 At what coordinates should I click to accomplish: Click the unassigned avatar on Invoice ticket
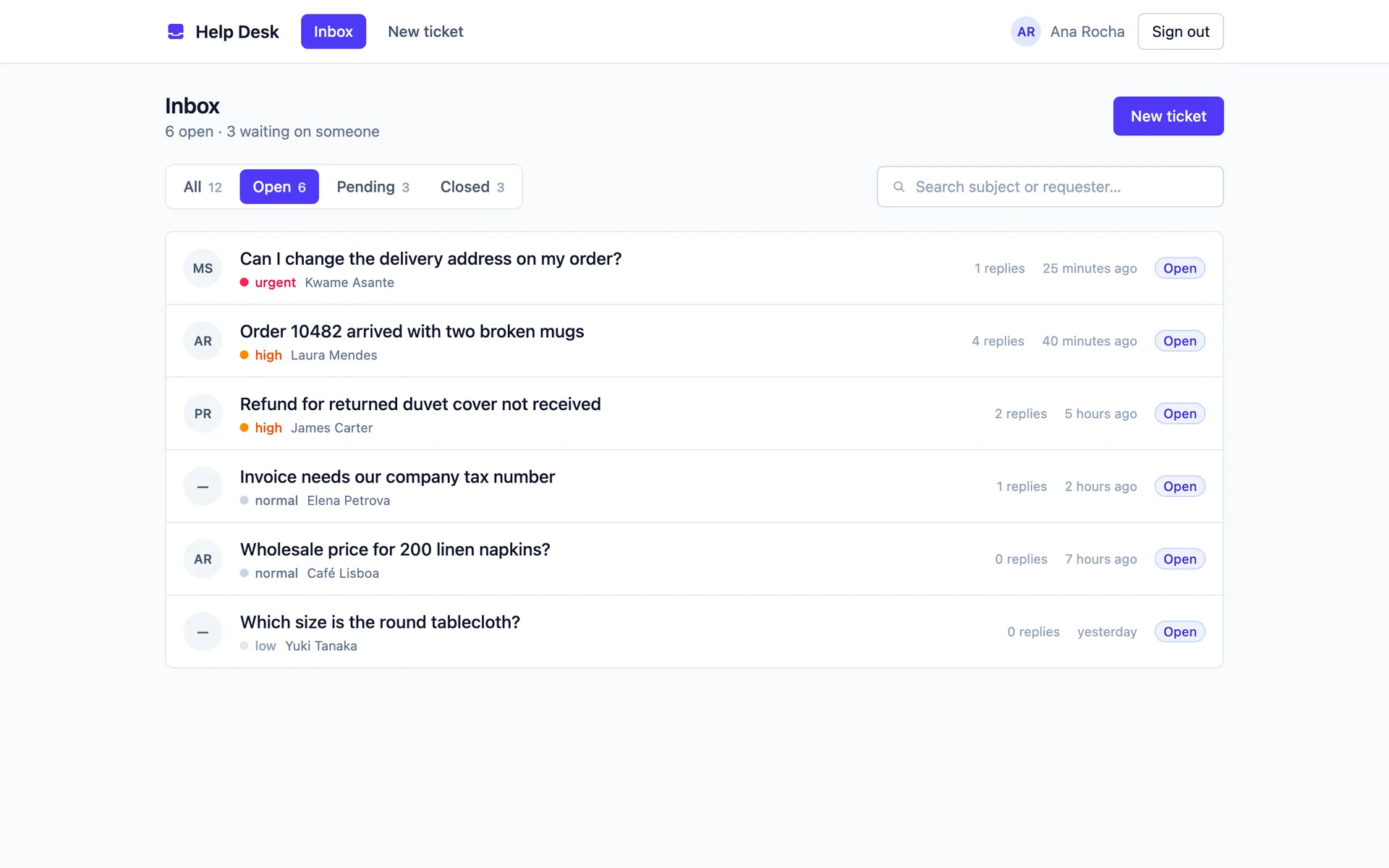point(203,487)
